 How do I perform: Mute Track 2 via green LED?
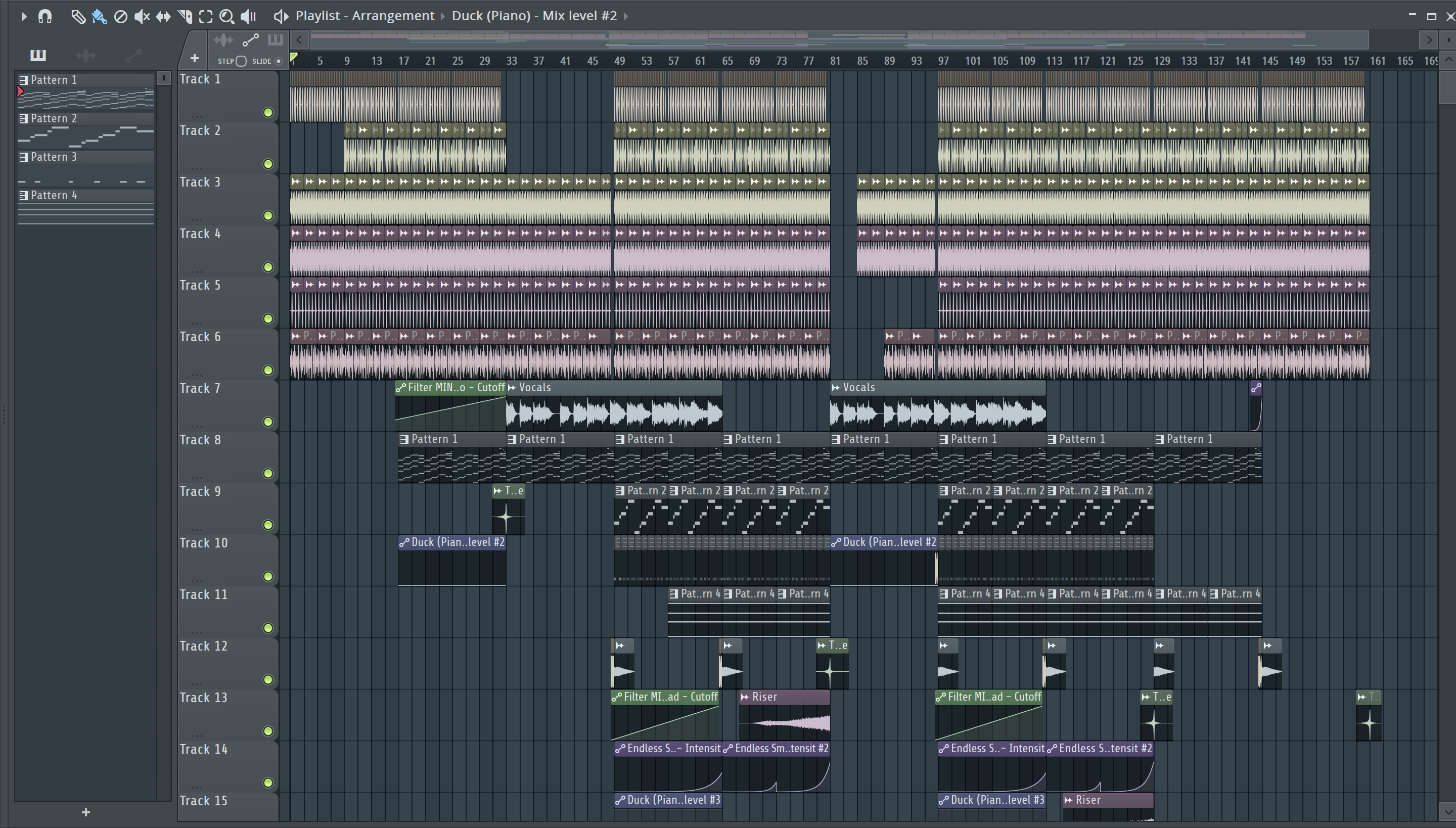(x=268, y=164)
